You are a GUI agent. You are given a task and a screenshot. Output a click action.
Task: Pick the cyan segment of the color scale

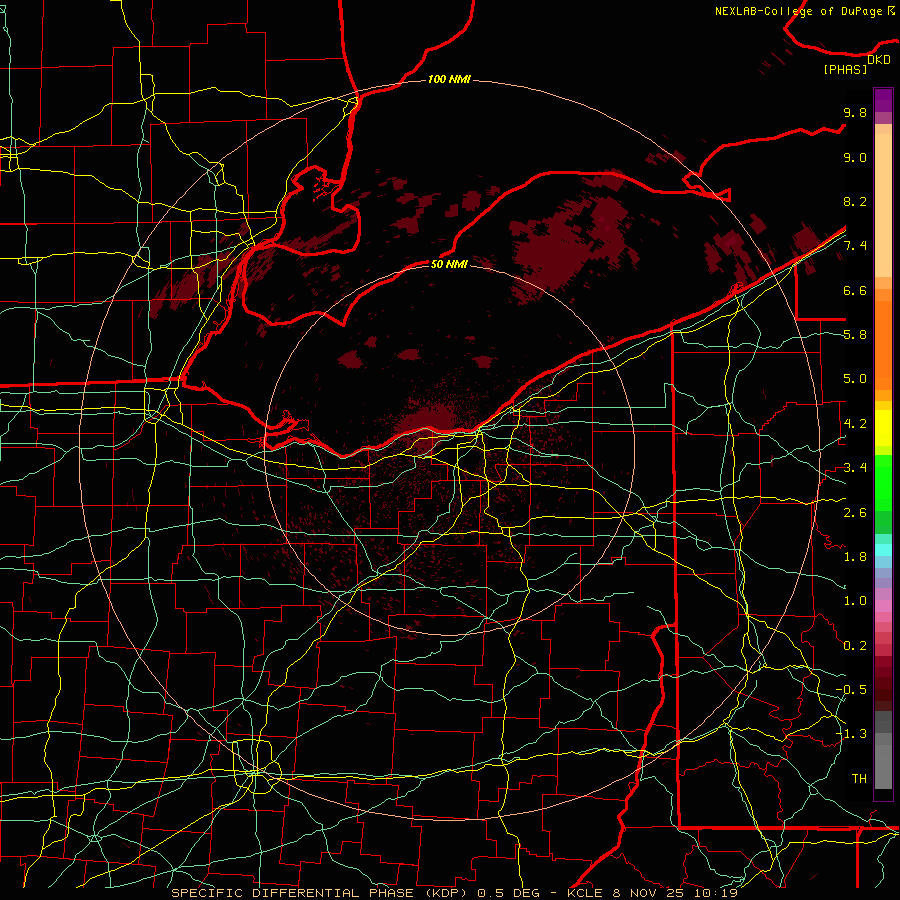pos(883,550)
